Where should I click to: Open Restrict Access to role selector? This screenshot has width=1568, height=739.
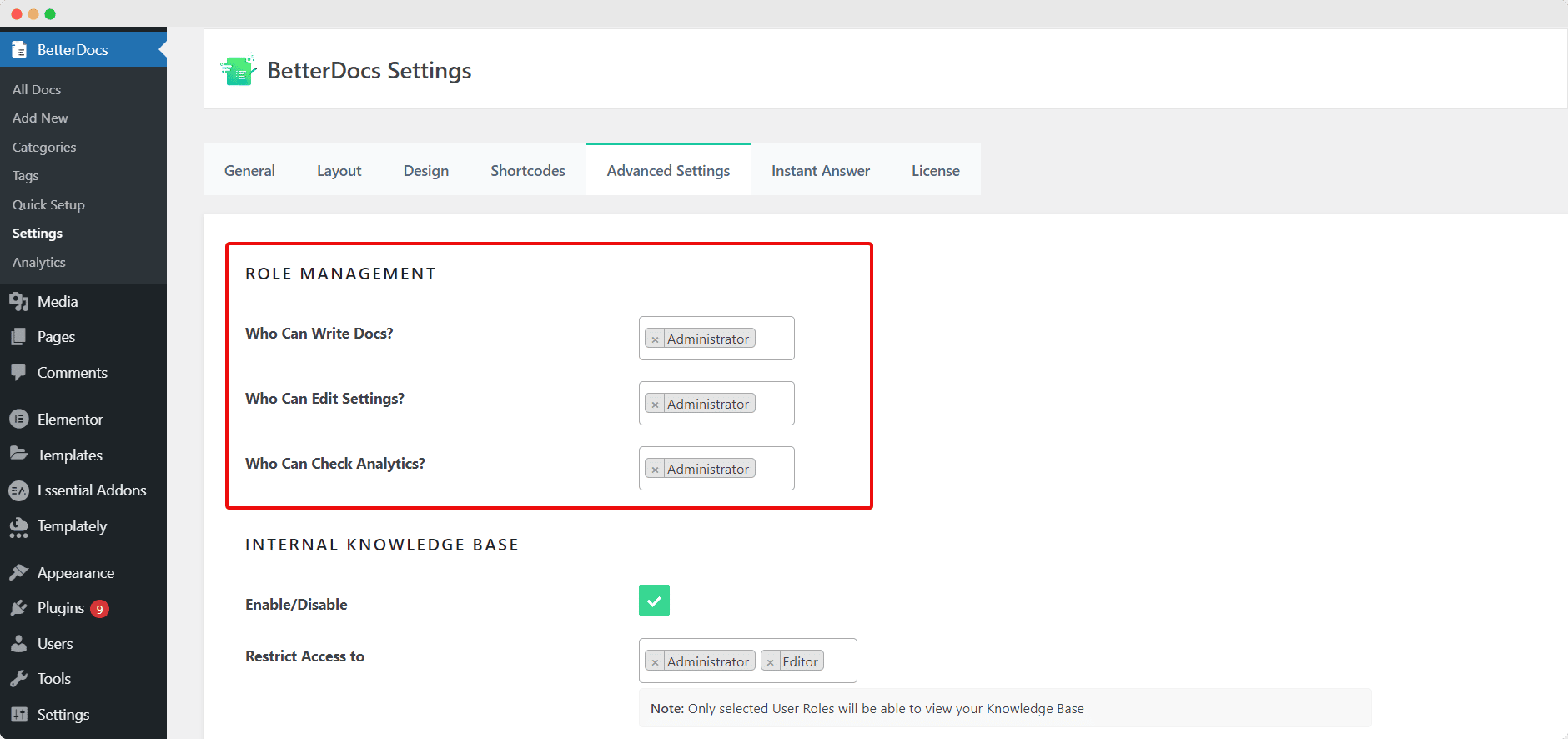[747, 661]
